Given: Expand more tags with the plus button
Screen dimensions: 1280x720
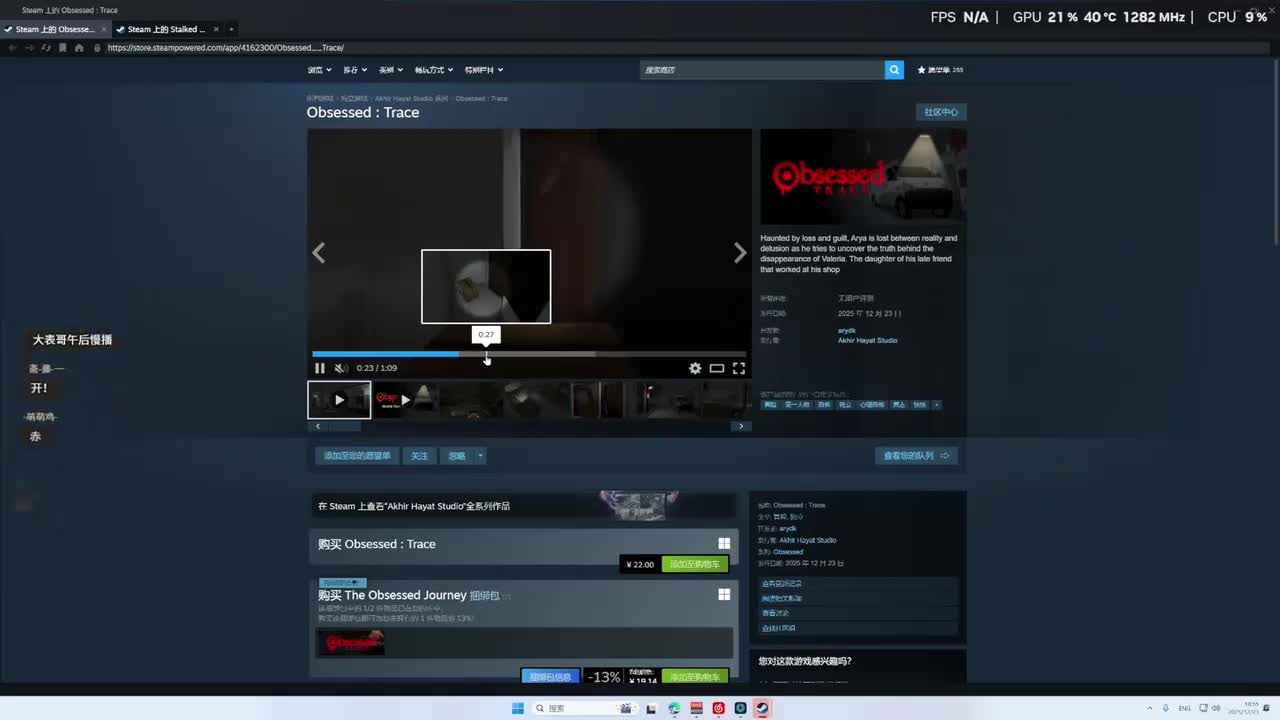Looking at the screenshot, I should (x=936, y=405).
